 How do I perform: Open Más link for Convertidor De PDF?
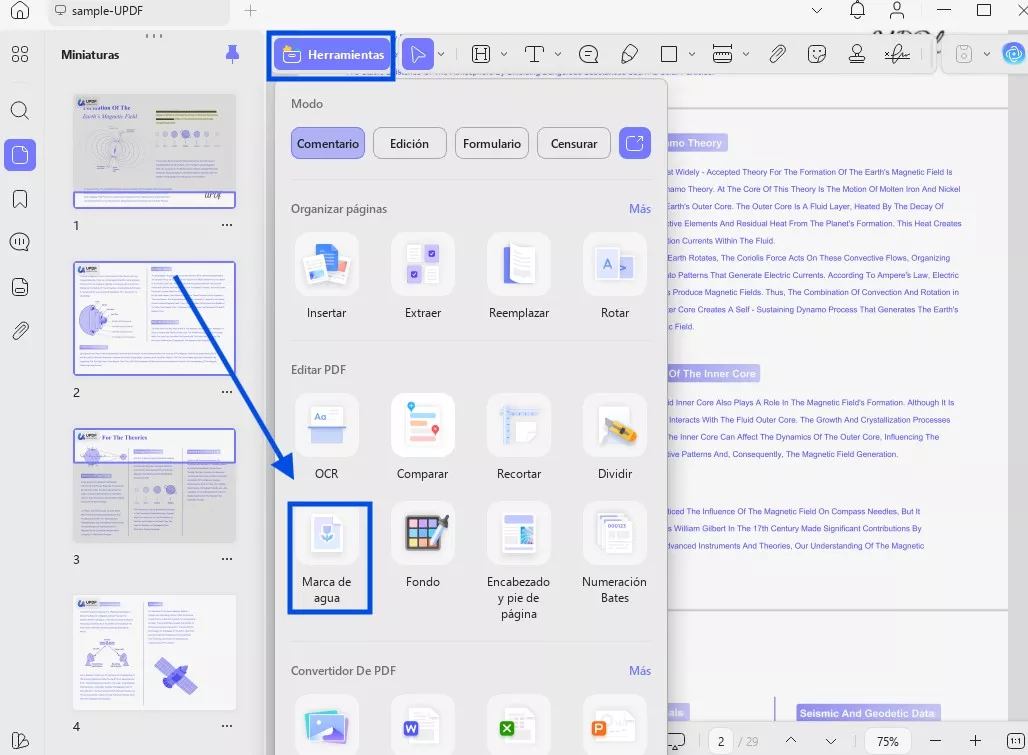pos(640,670)
